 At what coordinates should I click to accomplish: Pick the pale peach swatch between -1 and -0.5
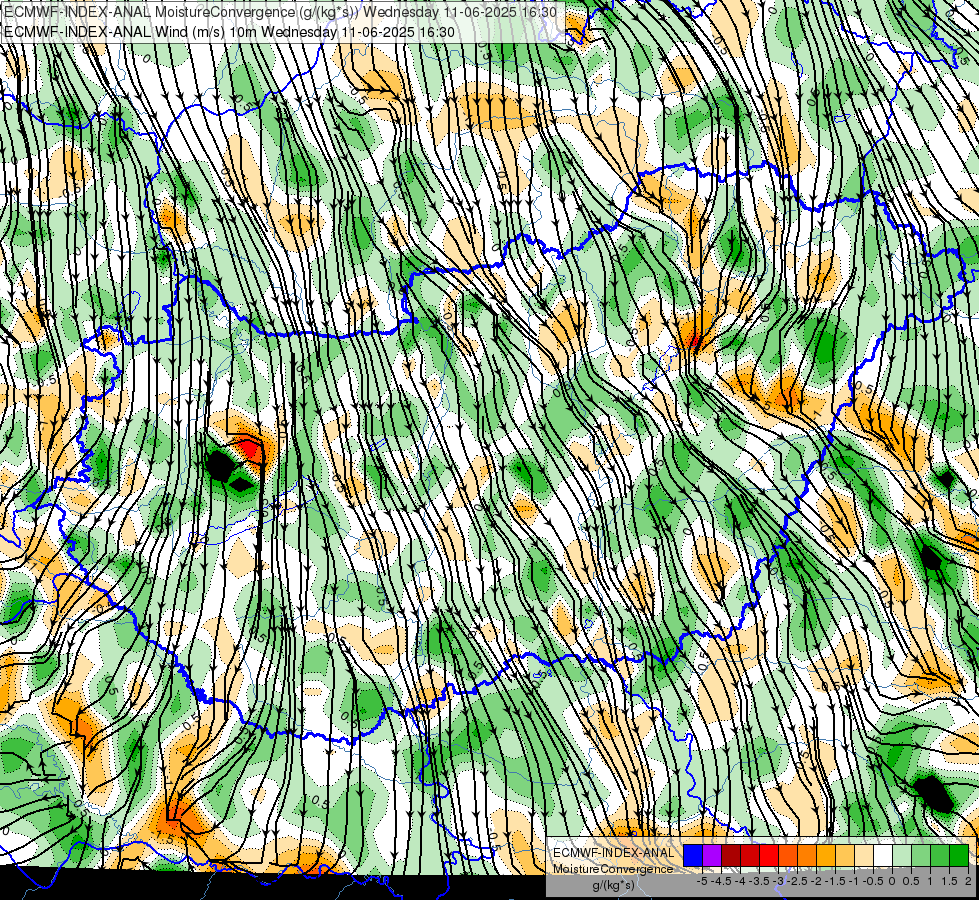(864, 855)
